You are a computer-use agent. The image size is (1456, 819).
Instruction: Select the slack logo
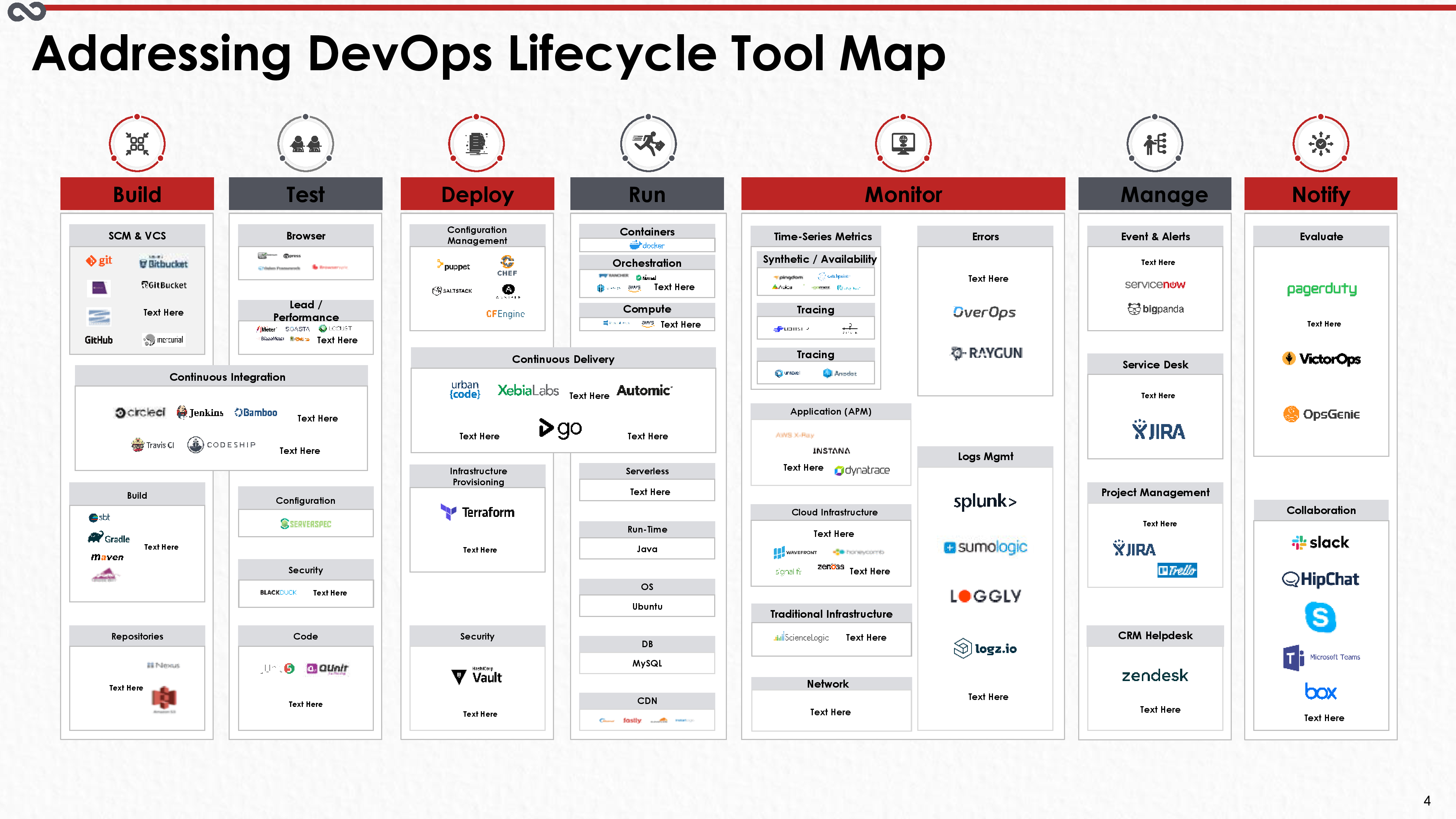(x=1320, y=543)
